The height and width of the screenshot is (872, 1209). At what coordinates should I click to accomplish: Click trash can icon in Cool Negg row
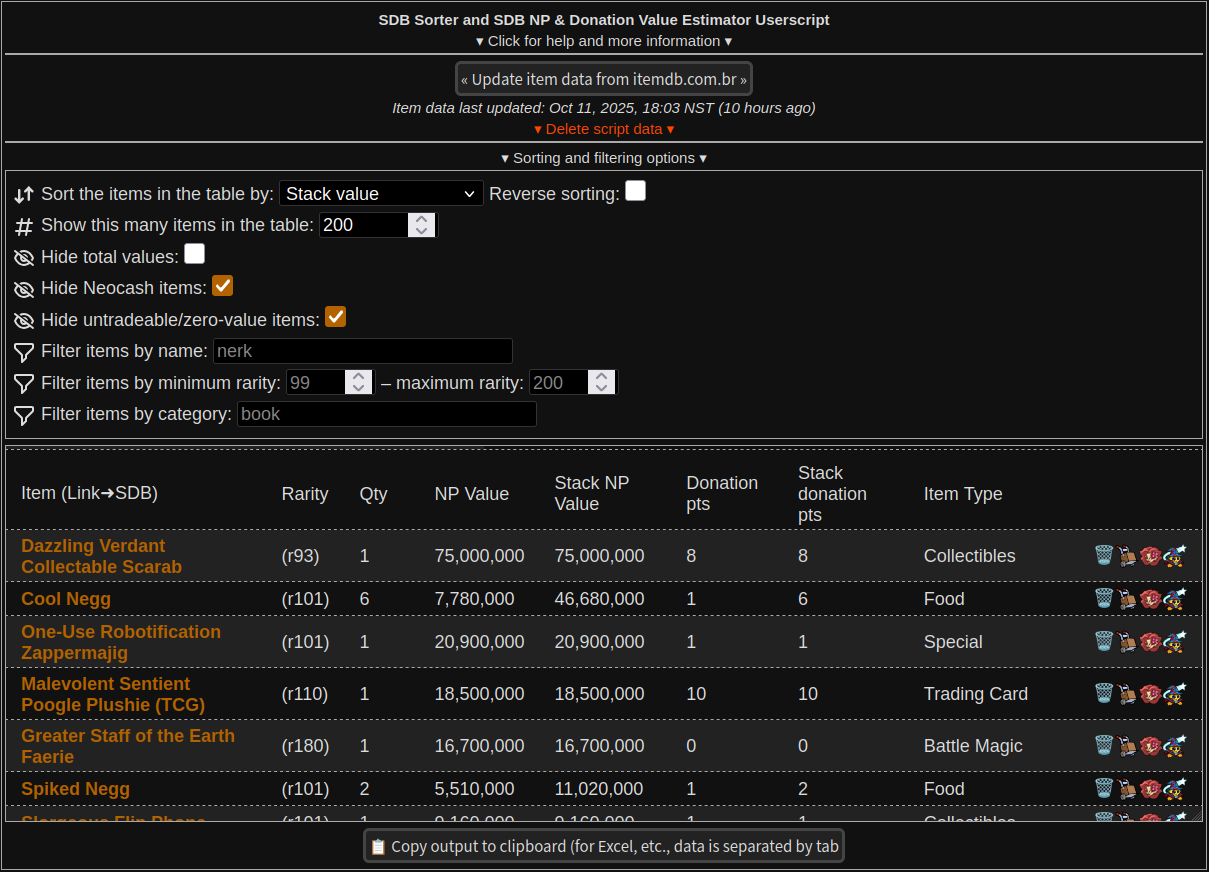point(1103,598)
